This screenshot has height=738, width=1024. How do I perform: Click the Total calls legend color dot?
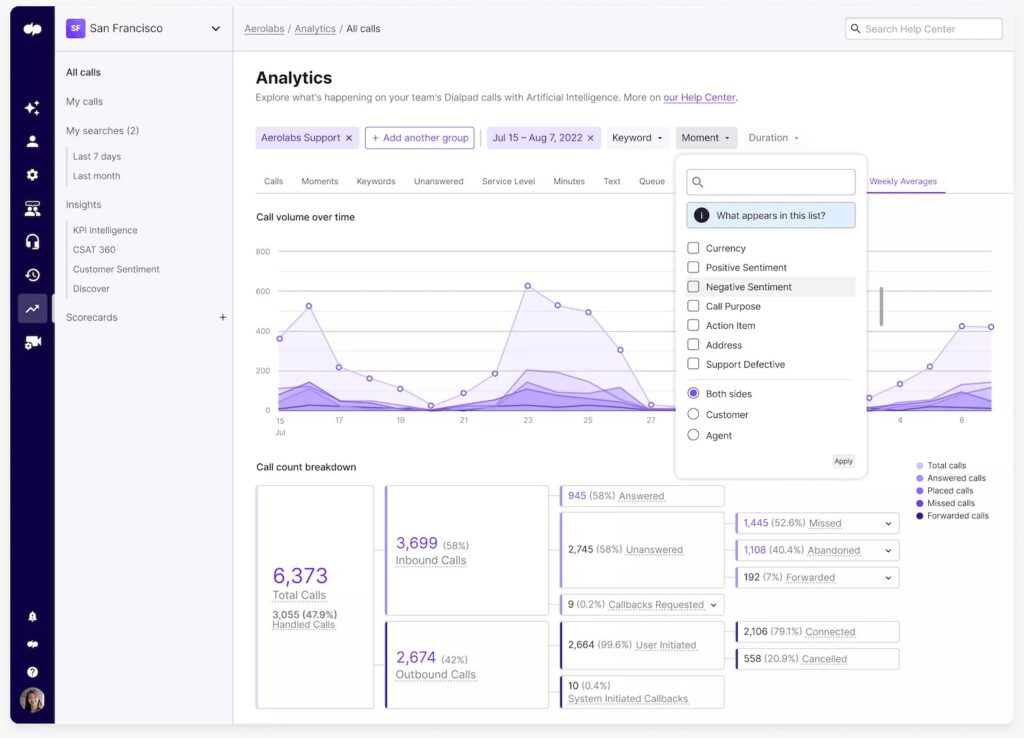[x=920, y=466]
